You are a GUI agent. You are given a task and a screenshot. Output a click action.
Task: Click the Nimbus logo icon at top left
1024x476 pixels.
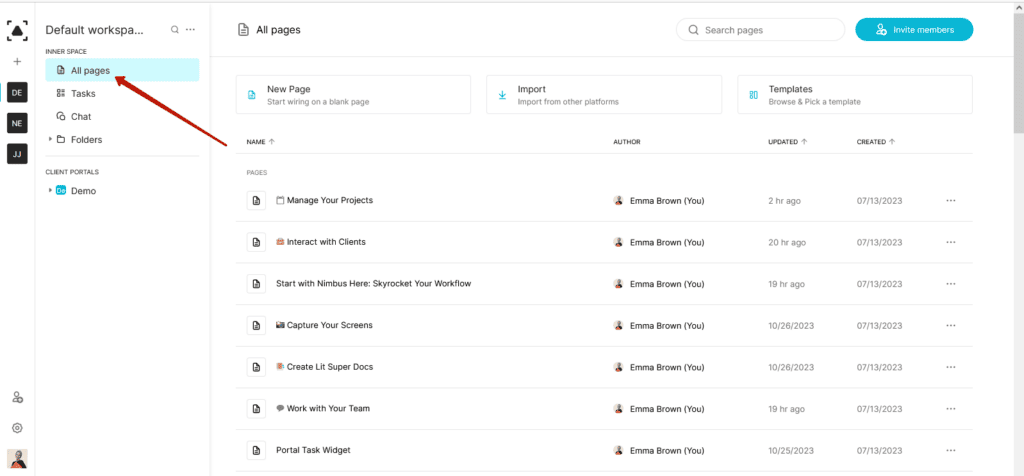tap(17, 30)
